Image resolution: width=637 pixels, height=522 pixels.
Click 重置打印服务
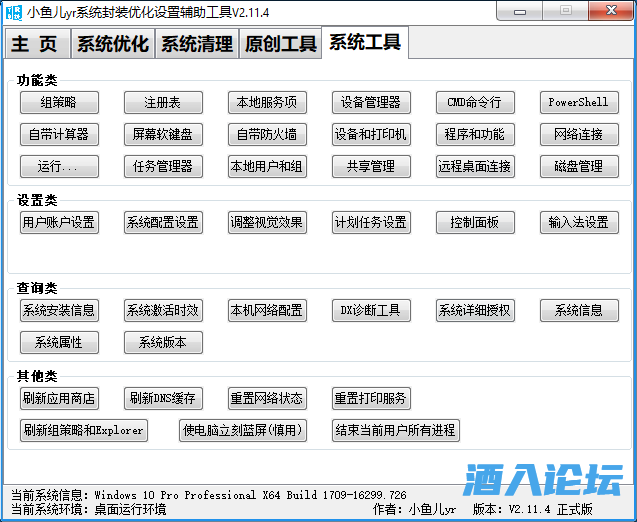[x=371, y=399]
